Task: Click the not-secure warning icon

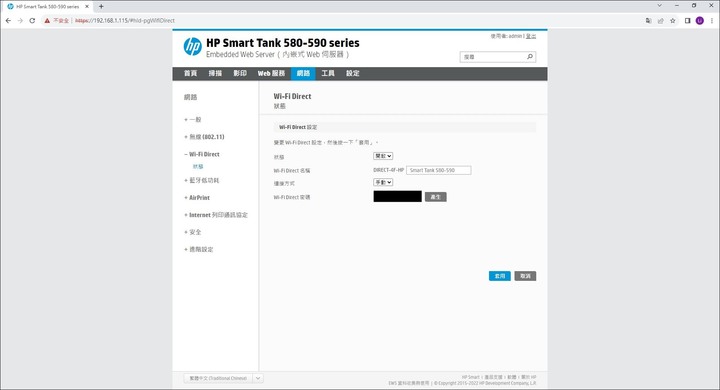Action: pos(47,21)
